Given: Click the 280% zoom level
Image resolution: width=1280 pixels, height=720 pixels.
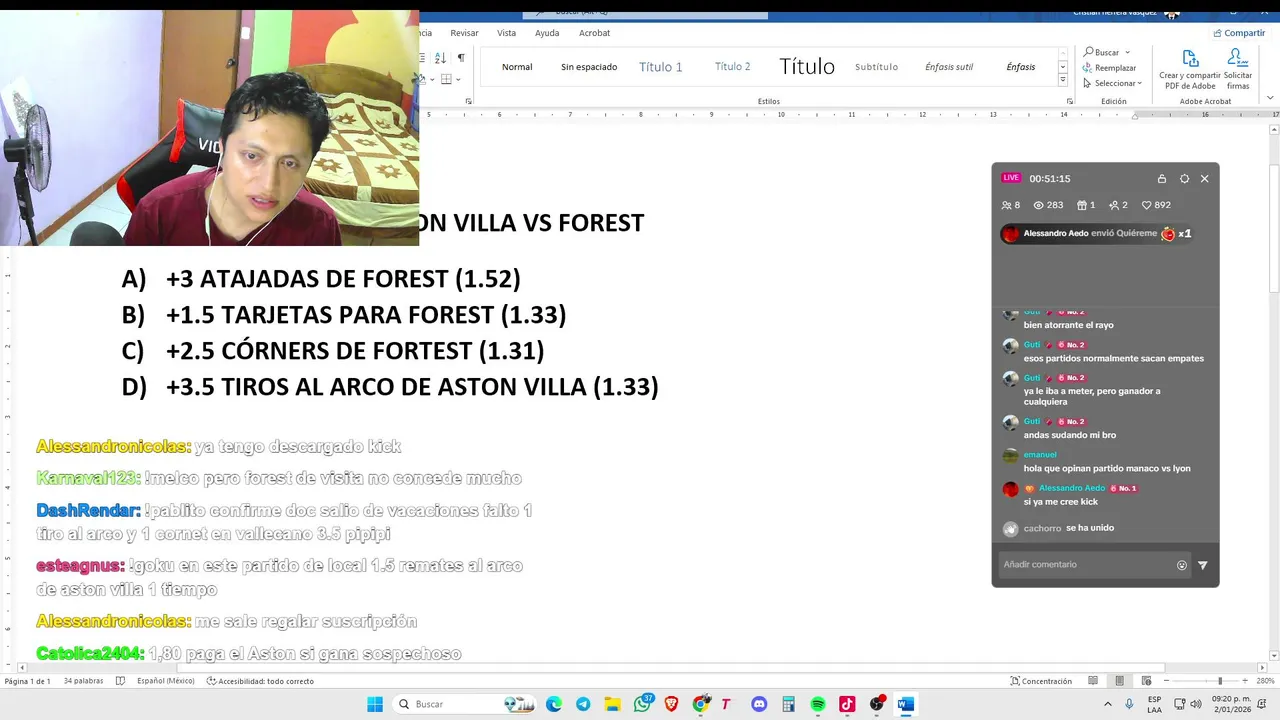Looking at the screenshot, I should (1266, 681).
